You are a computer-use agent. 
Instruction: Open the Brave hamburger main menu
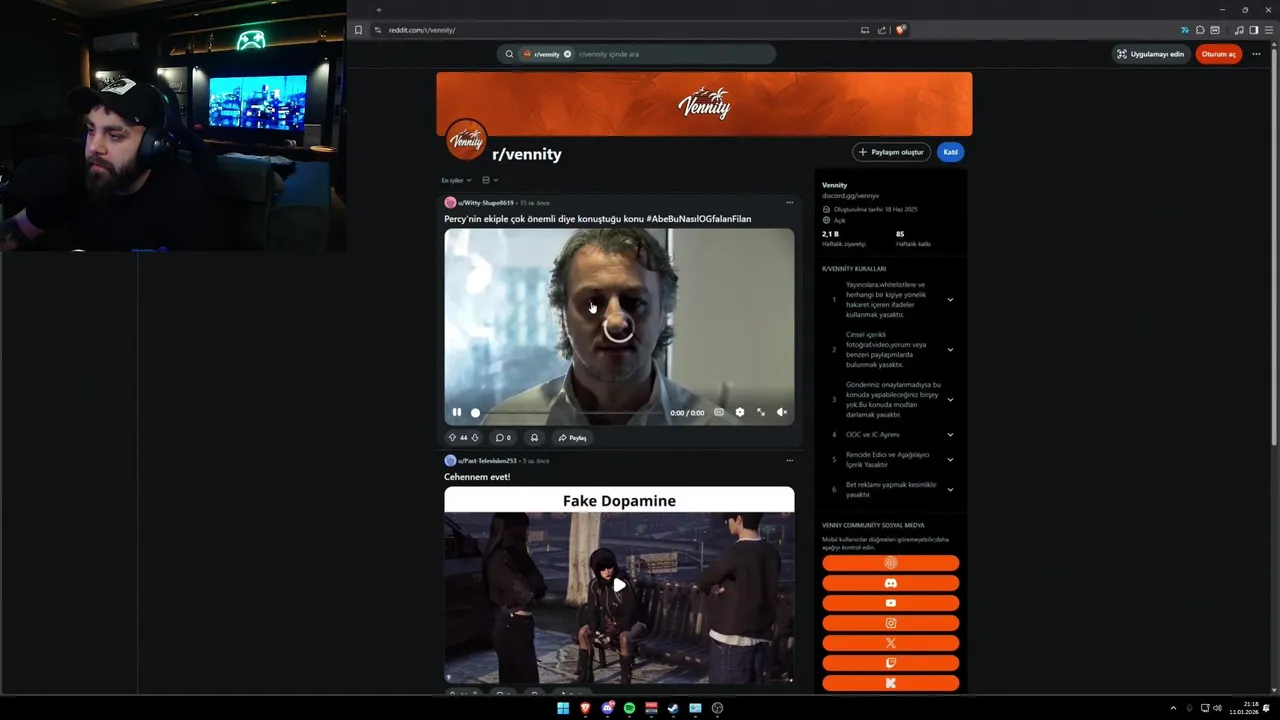coord(1269,30)
